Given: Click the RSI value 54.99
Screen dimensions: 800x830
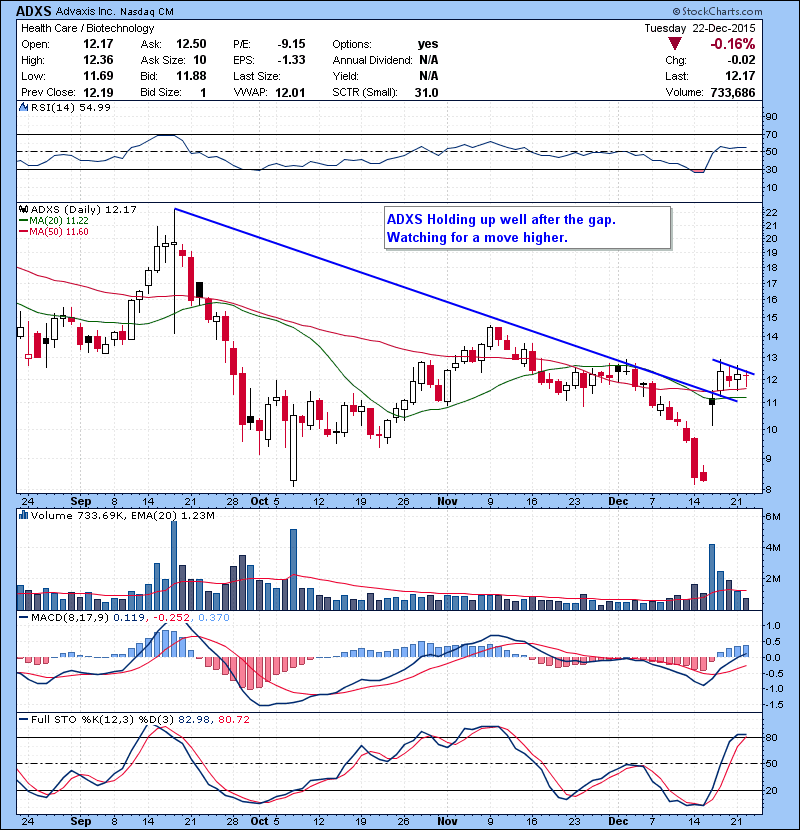Looking at the screenshot, I should pos(94,107).
